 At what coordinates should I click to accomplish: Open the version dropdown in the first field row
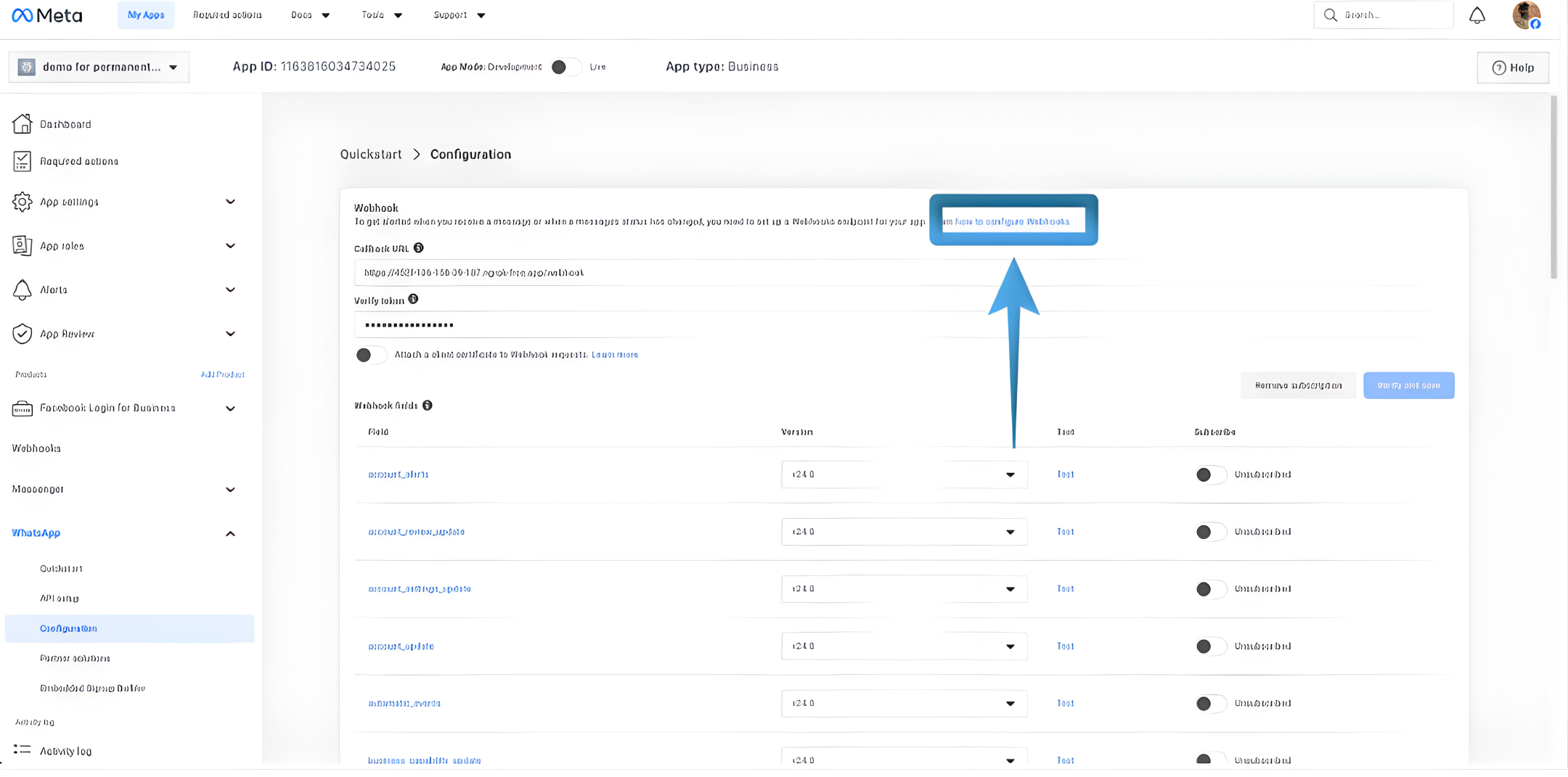[x=904, y=474]
